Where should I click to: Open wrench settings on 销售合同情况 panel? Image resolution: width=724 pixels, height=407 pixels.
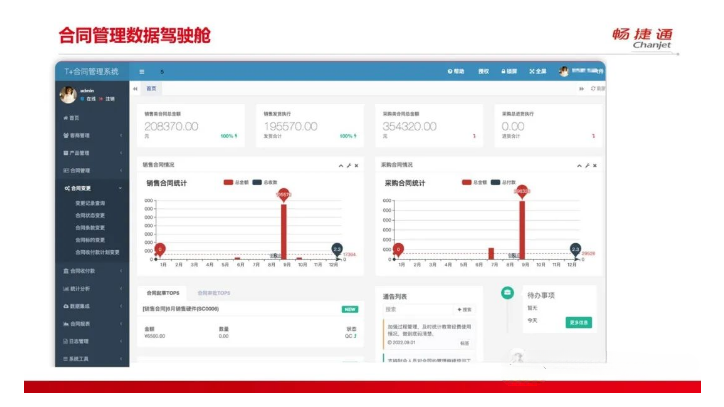click(349, 165)
